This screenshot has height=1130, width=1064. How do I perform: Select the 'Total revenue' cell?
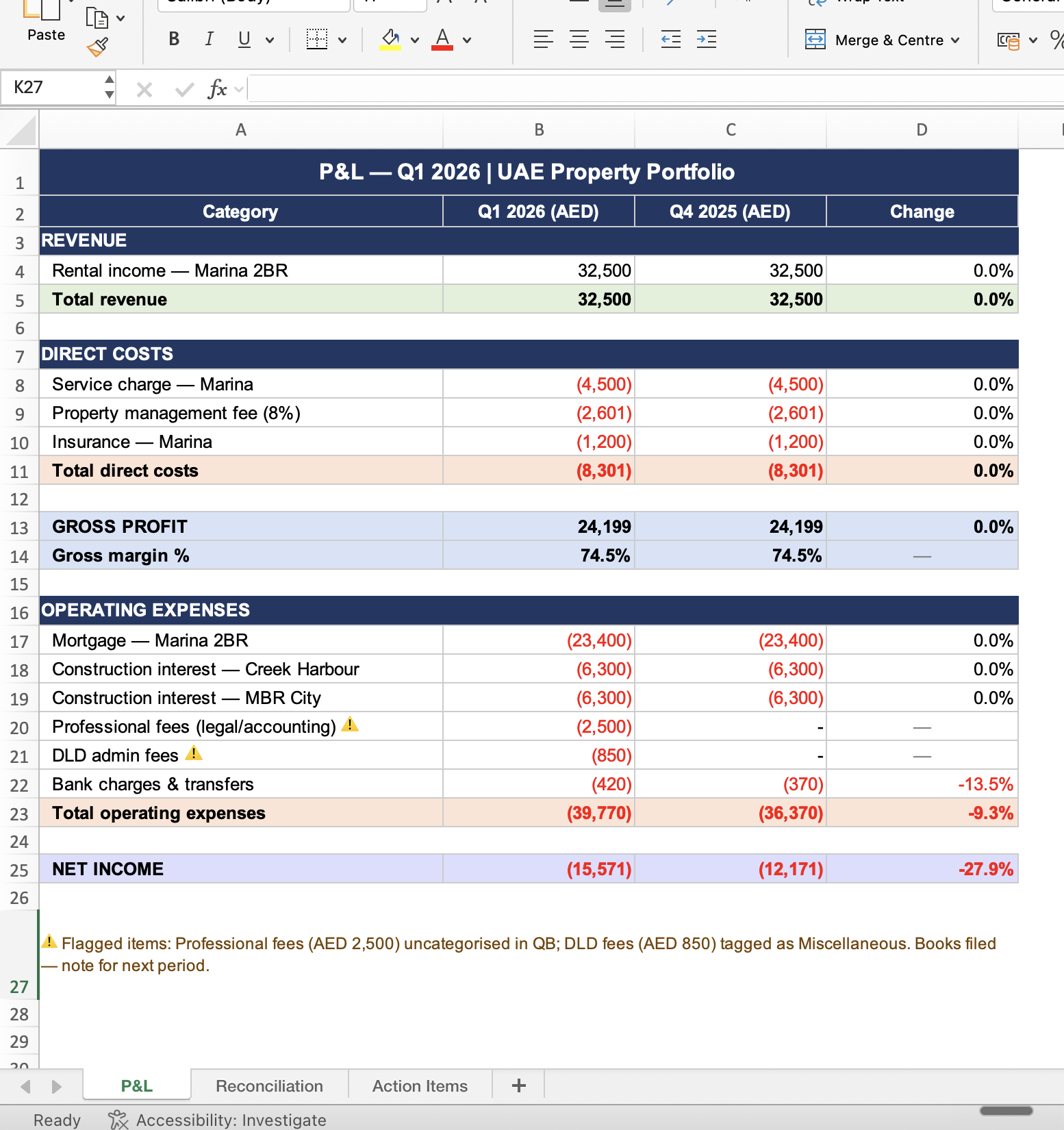point(241,299)
